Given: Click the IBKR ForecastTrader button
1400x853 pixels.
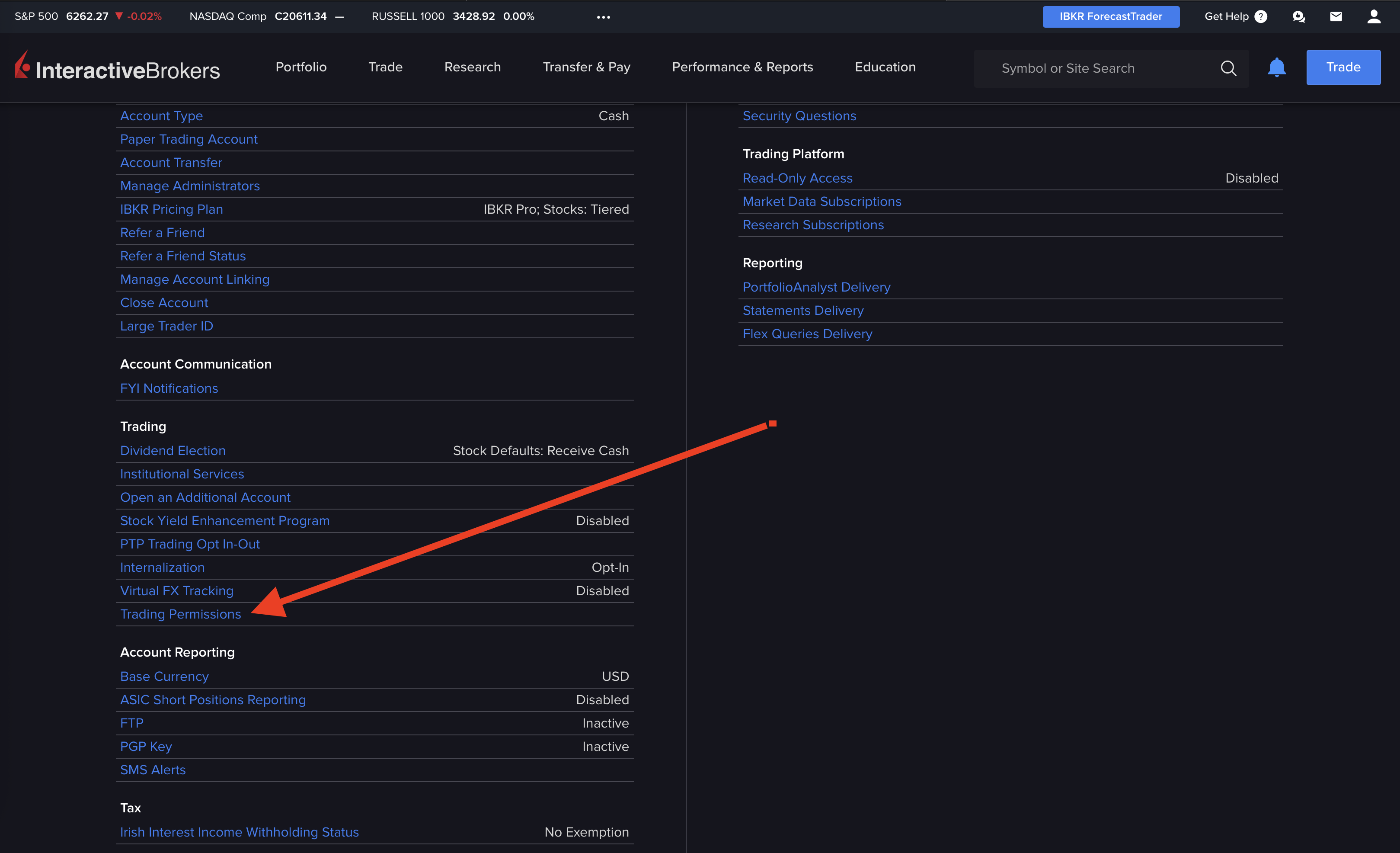Looking at the screenshot, I should (x=1110, y=16).
